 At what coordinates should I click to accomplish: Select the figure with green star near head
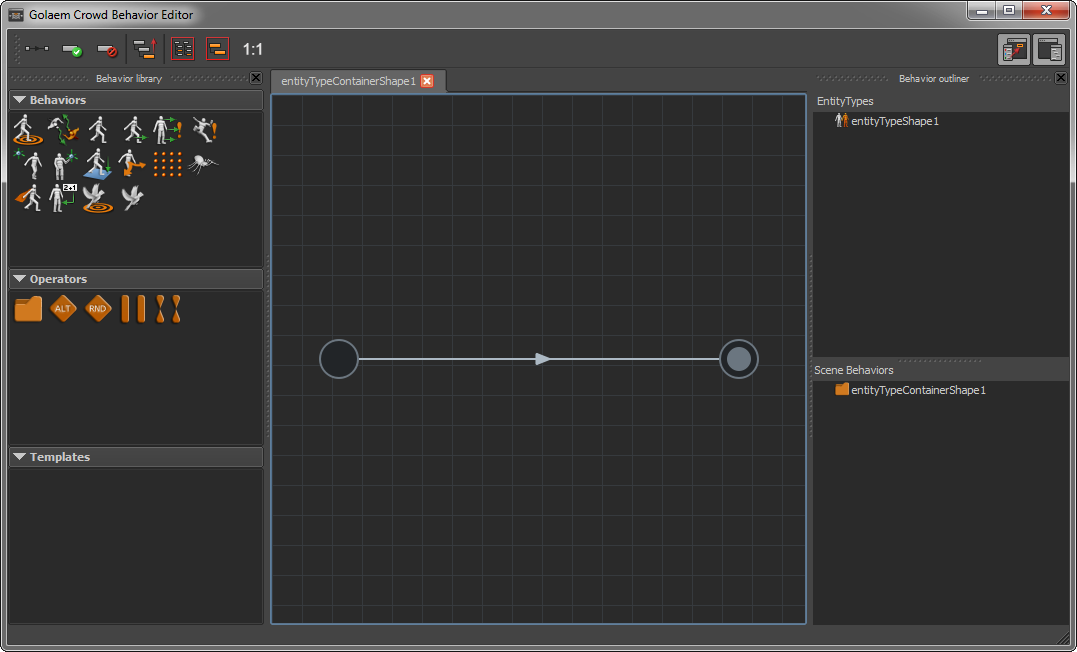tap(28, 164)
